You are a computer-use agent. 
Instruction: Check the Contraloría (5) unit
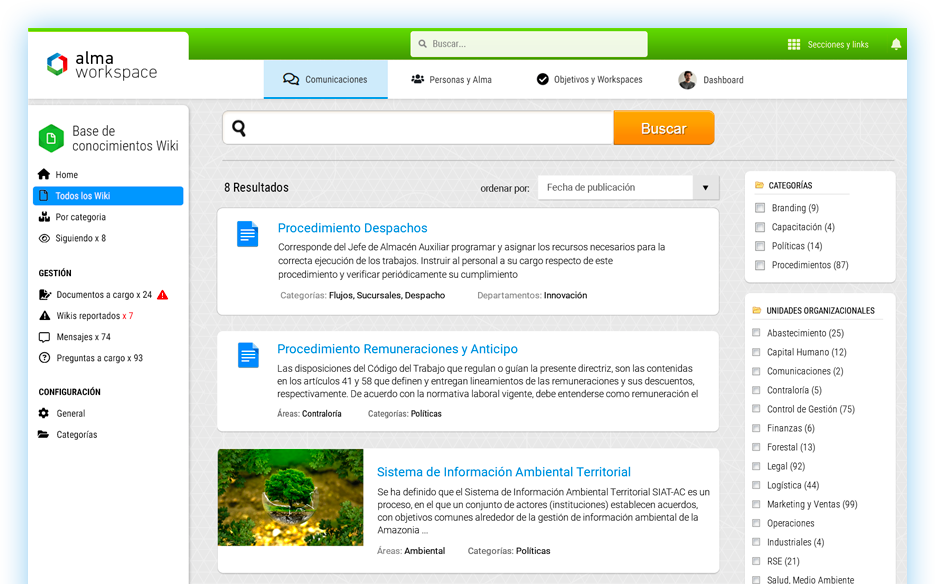click(x=756, y=390)
